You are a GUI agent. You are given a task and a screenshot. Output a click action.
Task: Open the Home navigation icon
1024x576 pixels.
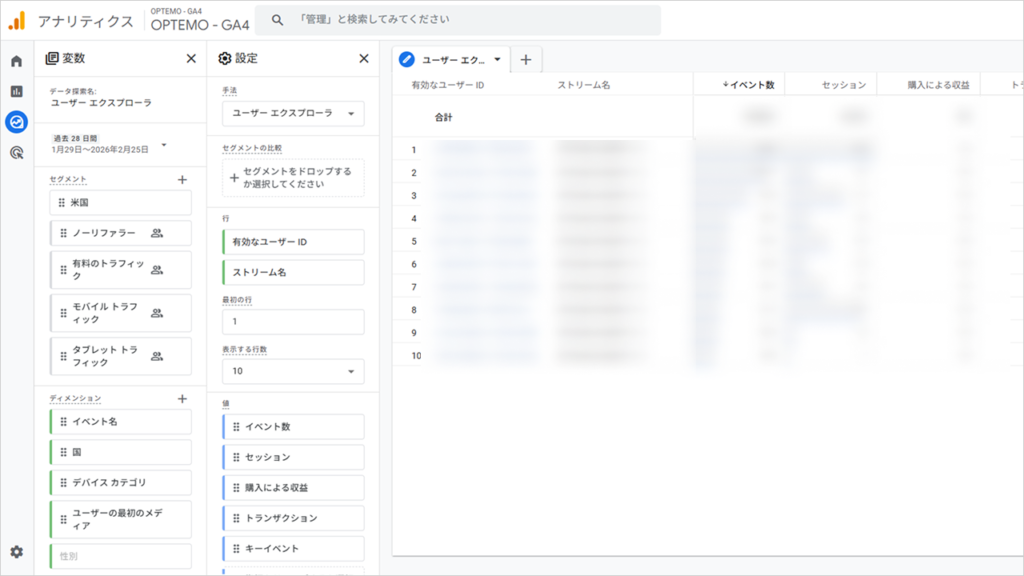click(15, 60)
